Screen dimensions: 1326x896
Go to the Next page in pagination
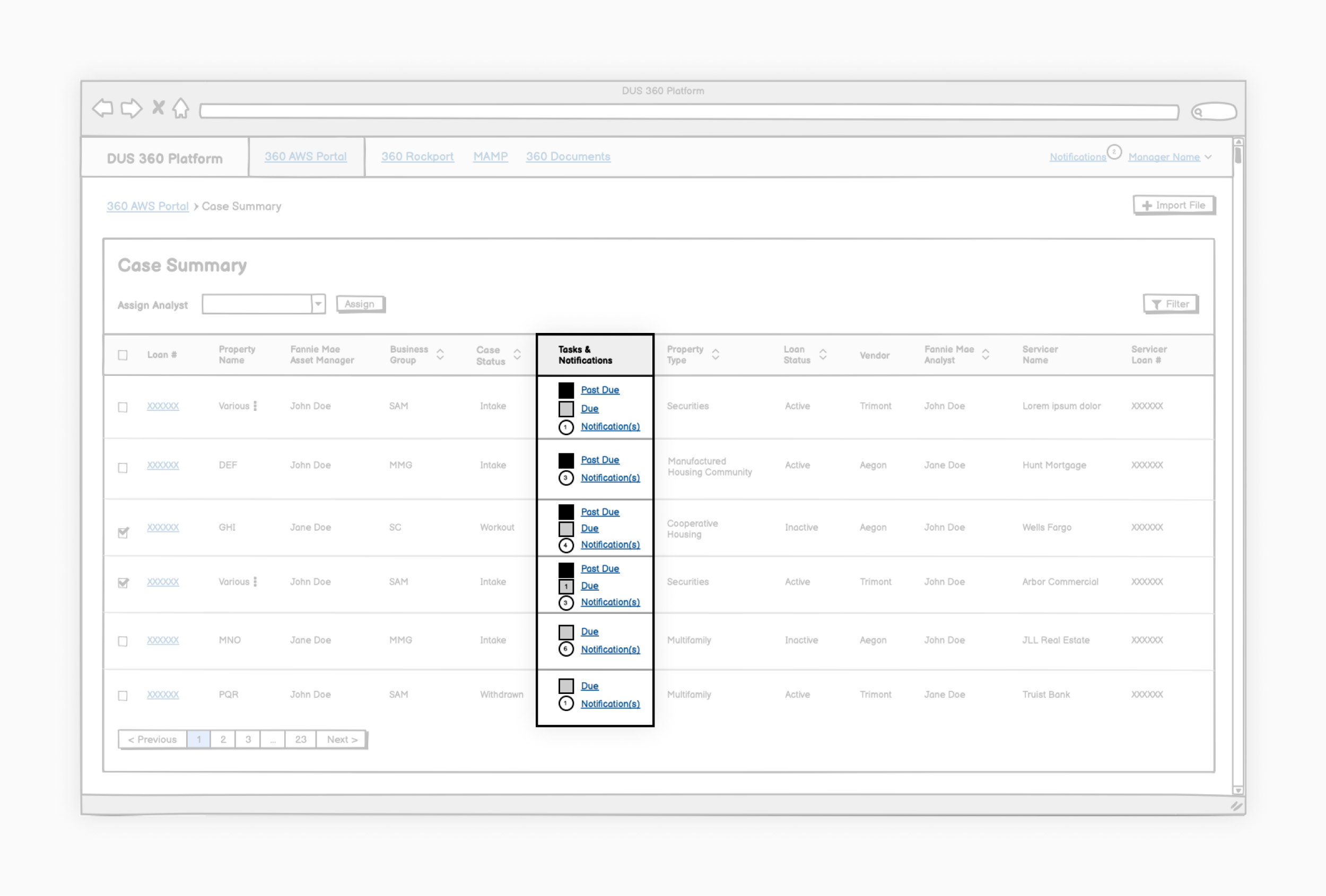[342, 739]
